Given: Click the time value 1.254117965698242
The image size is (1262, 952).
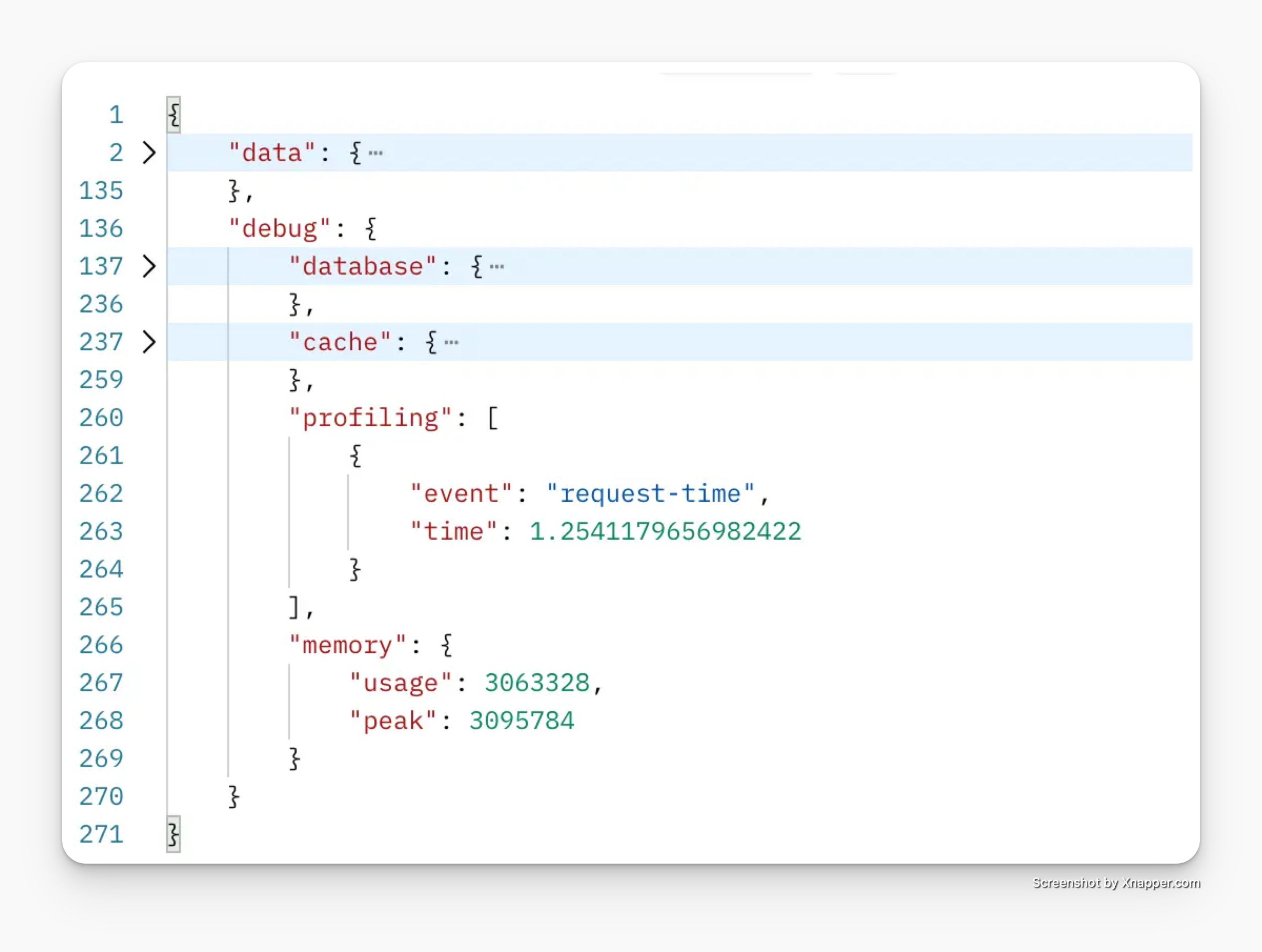Looking at the screenshot, I should (665, 531).
